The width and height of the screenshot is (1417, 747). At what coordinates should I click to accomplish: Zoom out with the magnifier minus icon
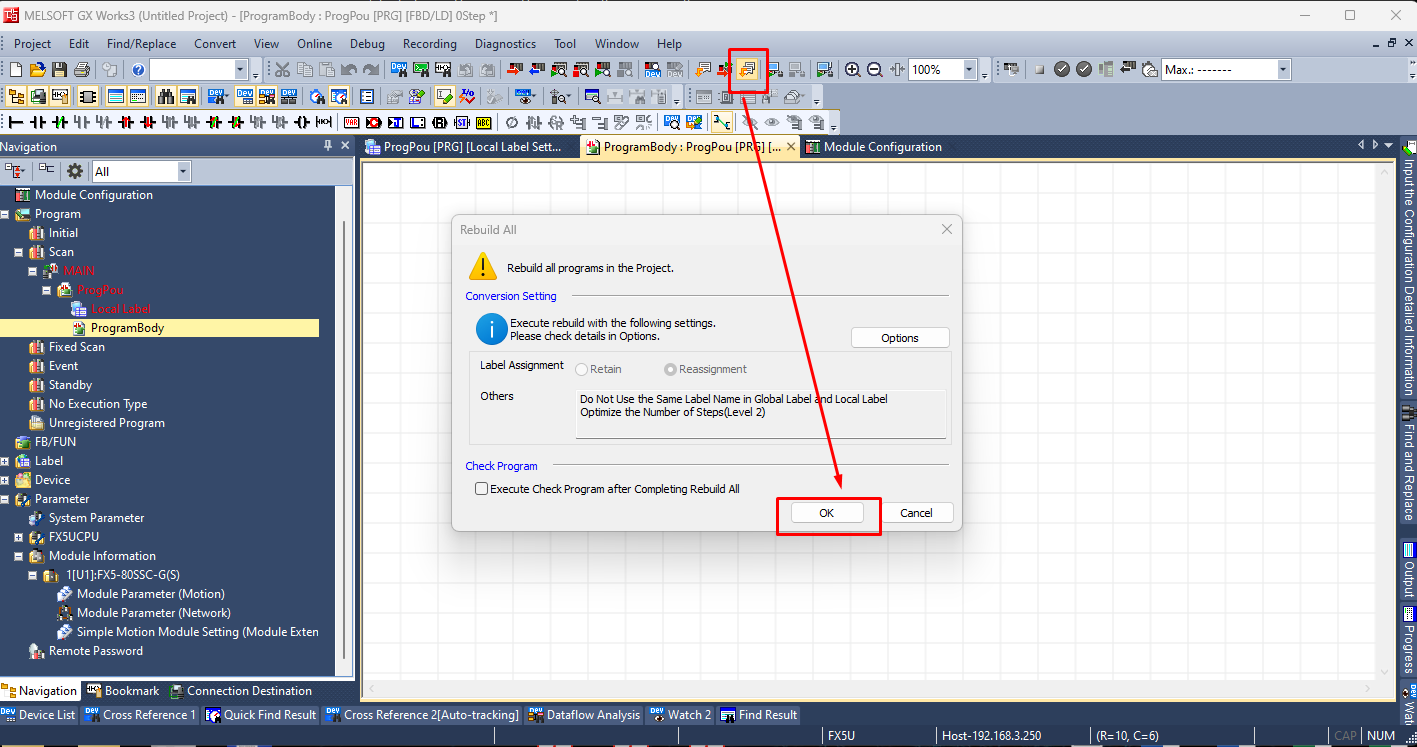point(874,70)
